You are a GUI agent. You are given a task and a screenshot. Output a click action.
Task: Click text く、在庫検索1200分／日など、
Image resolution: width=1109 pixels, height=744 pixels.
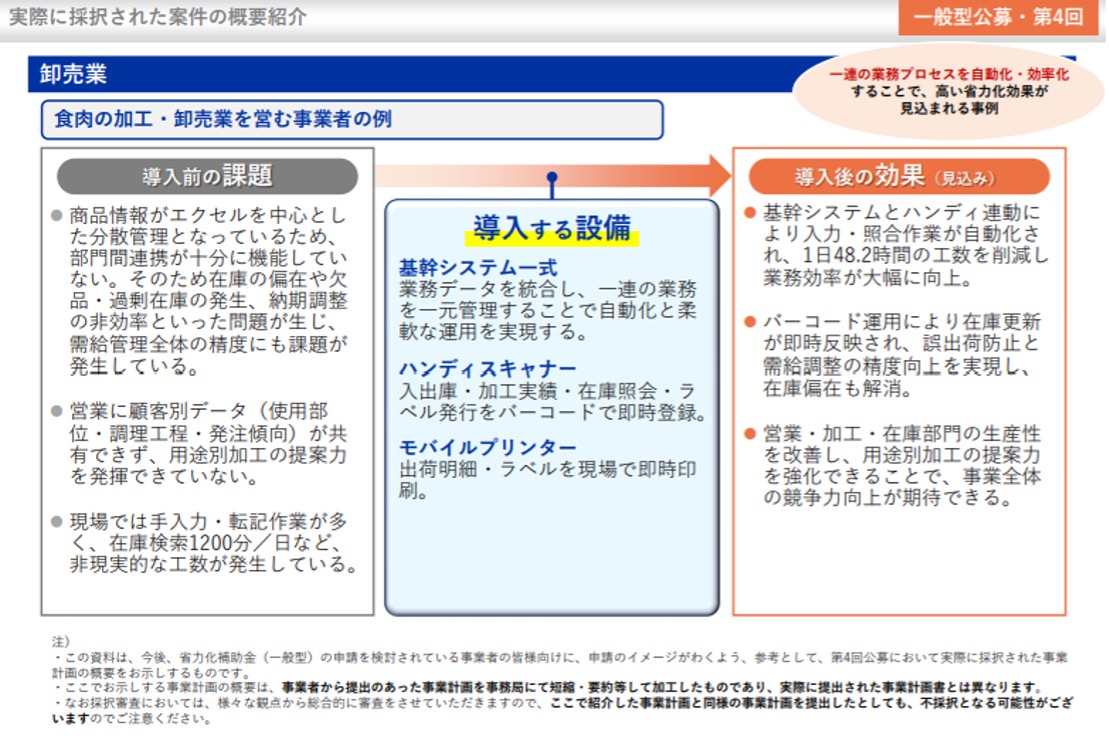point(207,542)
